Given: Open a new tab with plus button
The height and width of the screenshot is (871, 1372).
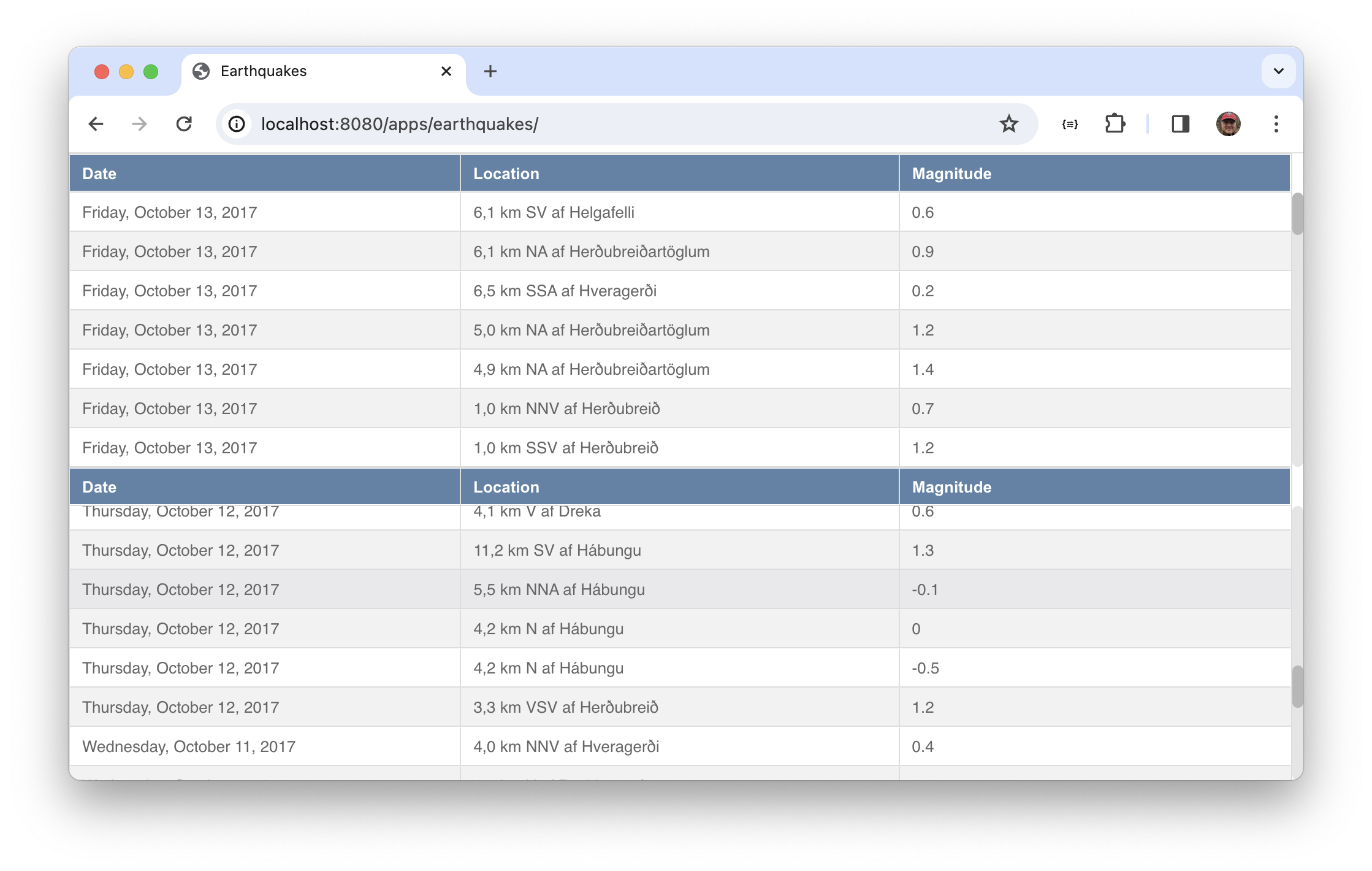Looking at the screenshot, I should [x=490, y=71].
